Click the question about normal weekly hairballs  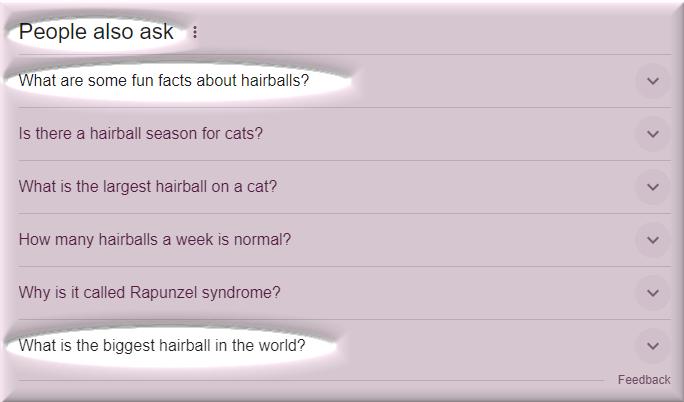[155, 240]
